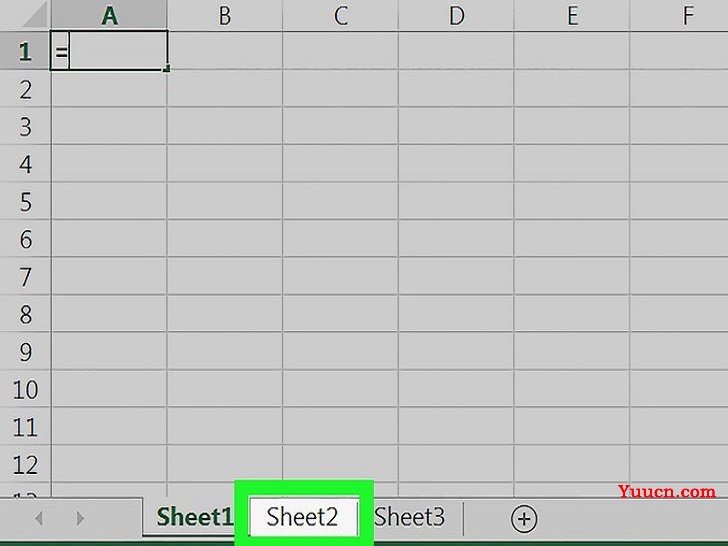Select column E header

572,15
